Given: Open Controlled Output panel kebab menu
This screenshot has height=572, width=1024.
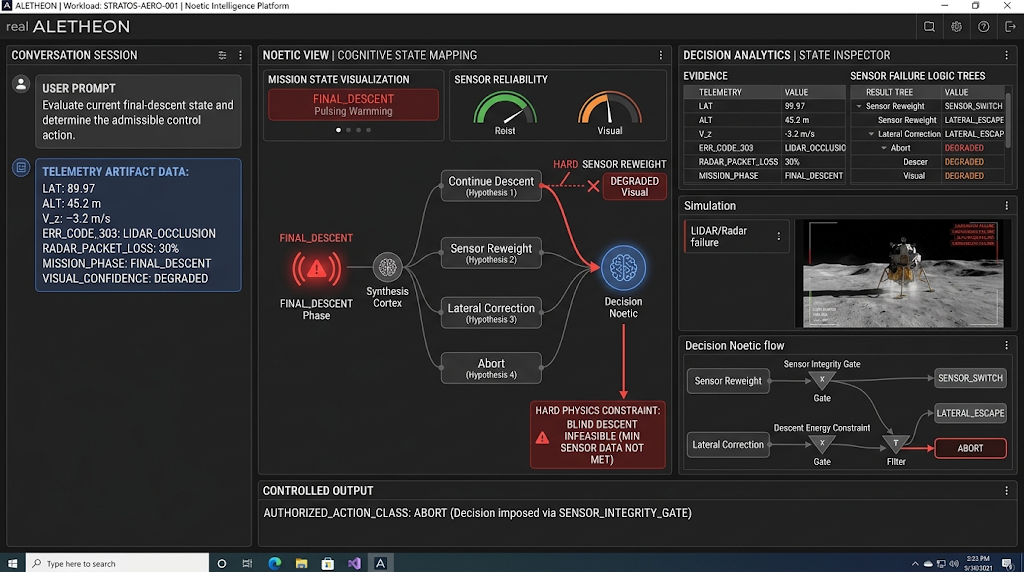Looking at the screenshot, I should pos(1006,490).
